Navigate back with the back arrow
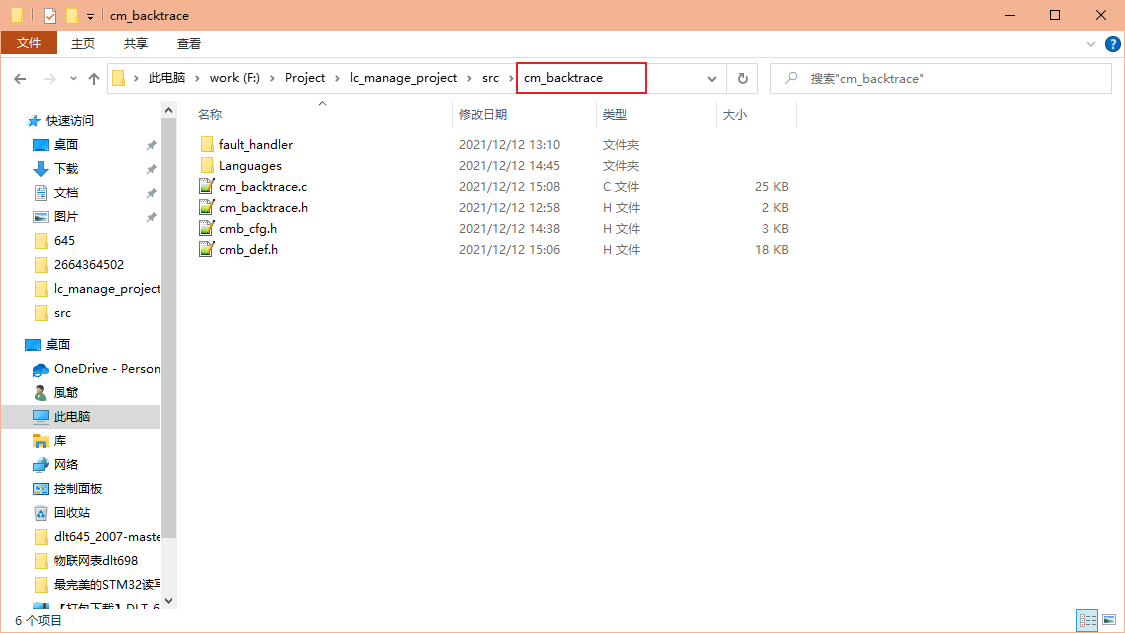Screen dimensions: 1125x633 tap(21, 77)
